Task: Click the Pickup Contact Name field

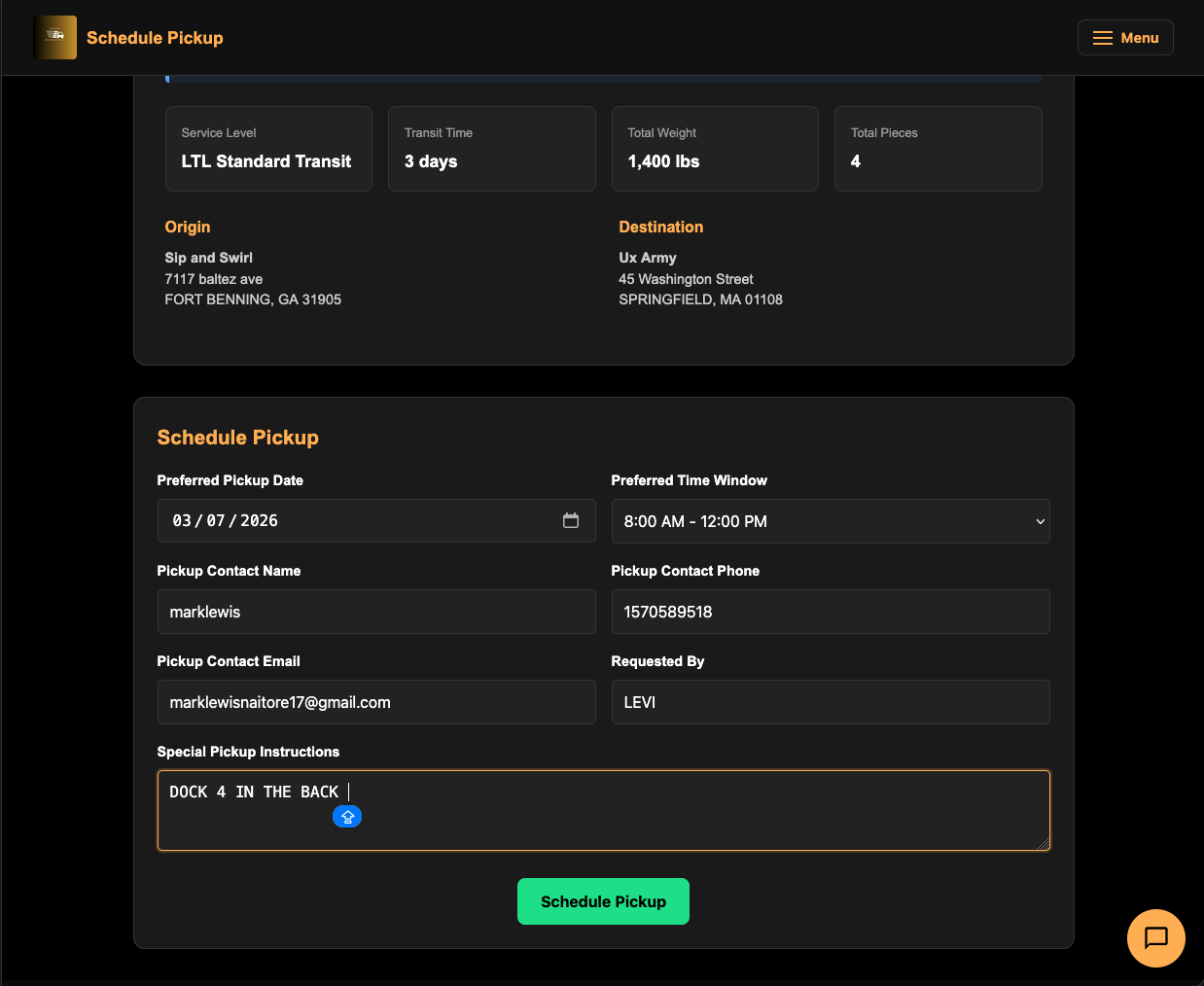Action: (375, 612)
